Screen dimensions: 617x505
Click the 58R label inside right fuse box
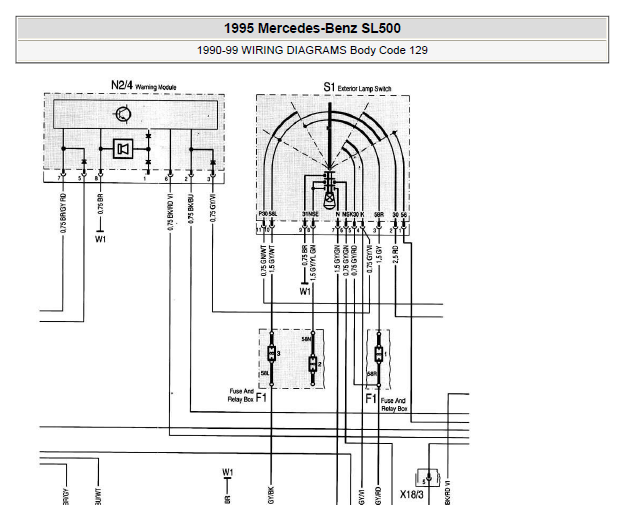tap(372, 374)
